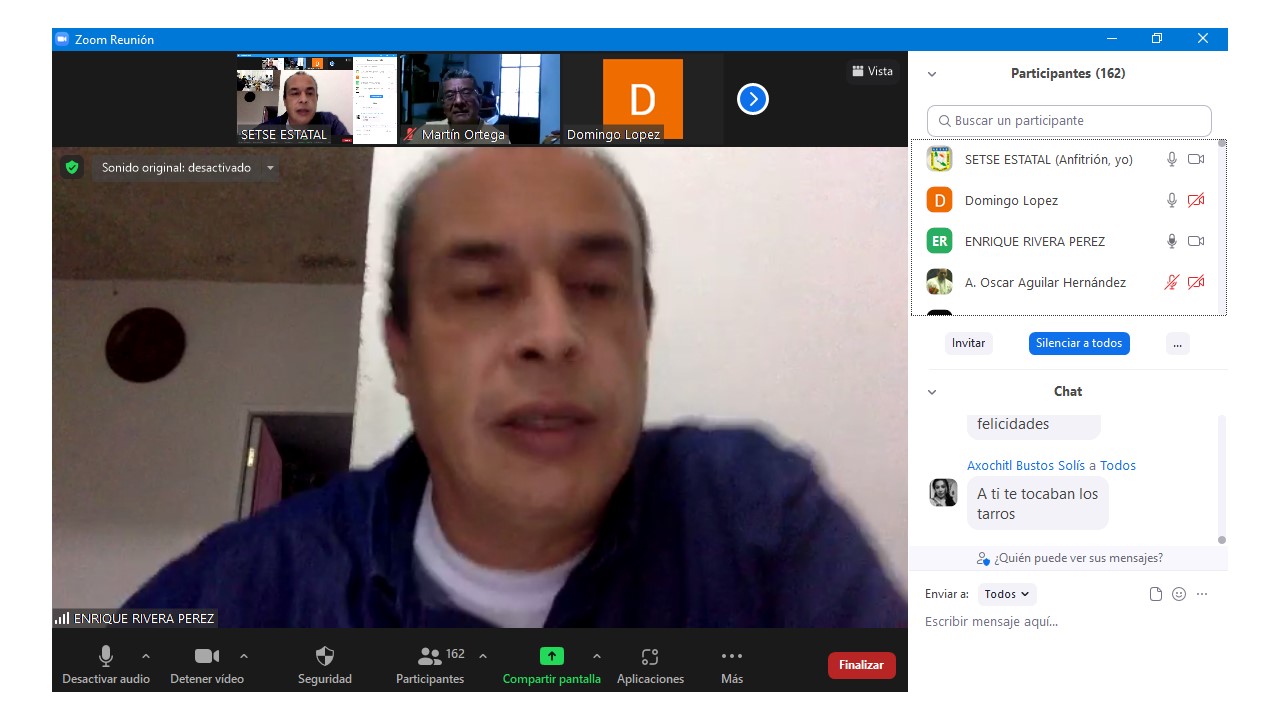Stop camera with Detener vídeo

[x=207, y=656]
